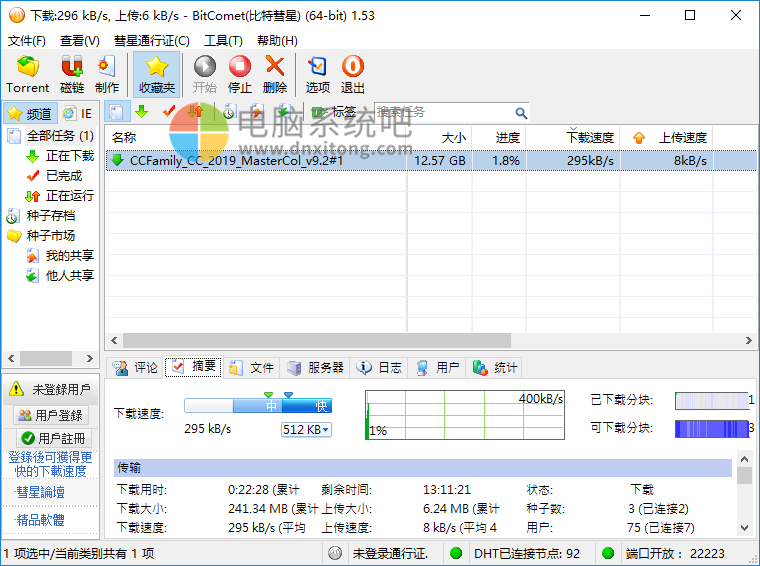This screenshot has width=760, height=566.
Task: Sort by the 进度 column header
Action: coord(499,138)
